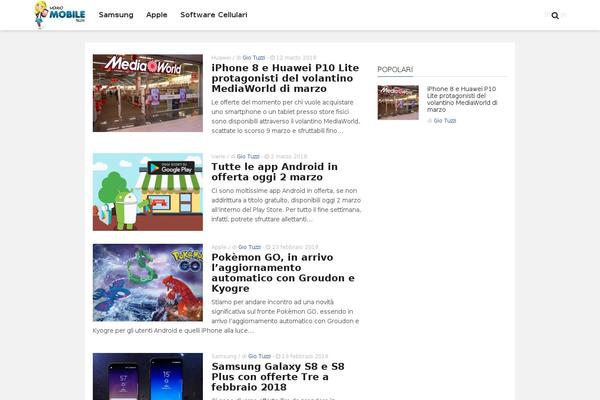Open the small MediaWorld thumbnail under Popolari
Image resolution: width=600 pixels, height=400 pixels.
398,102
